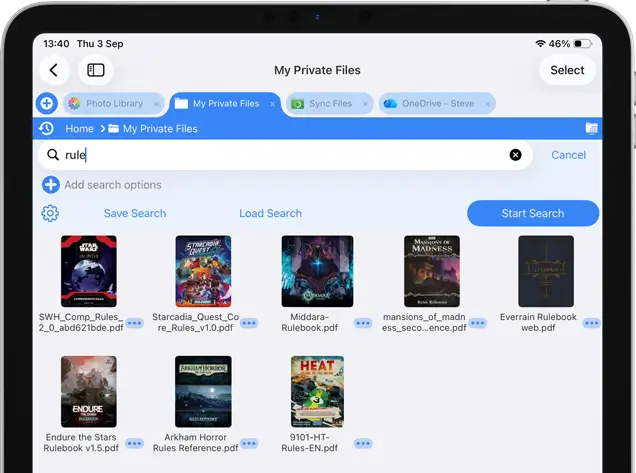Select file name 9101-HT-Rules-EN.pdf
The height and width of the screenshot is (473, 636).
tap(309, 443)
